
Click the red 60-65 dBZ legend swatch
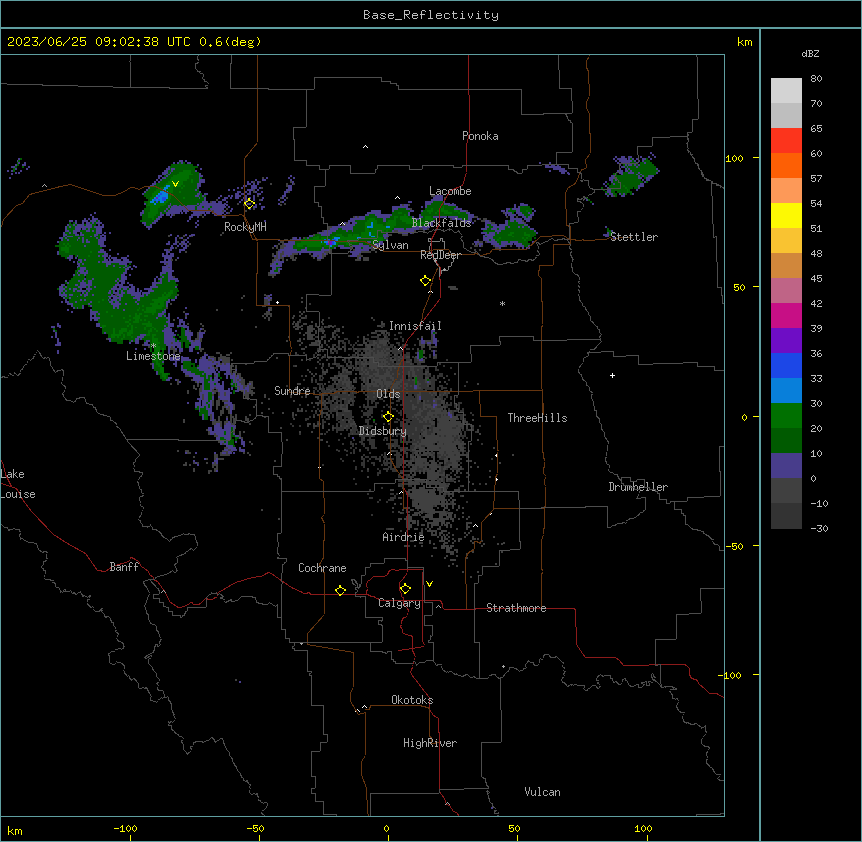786,141
